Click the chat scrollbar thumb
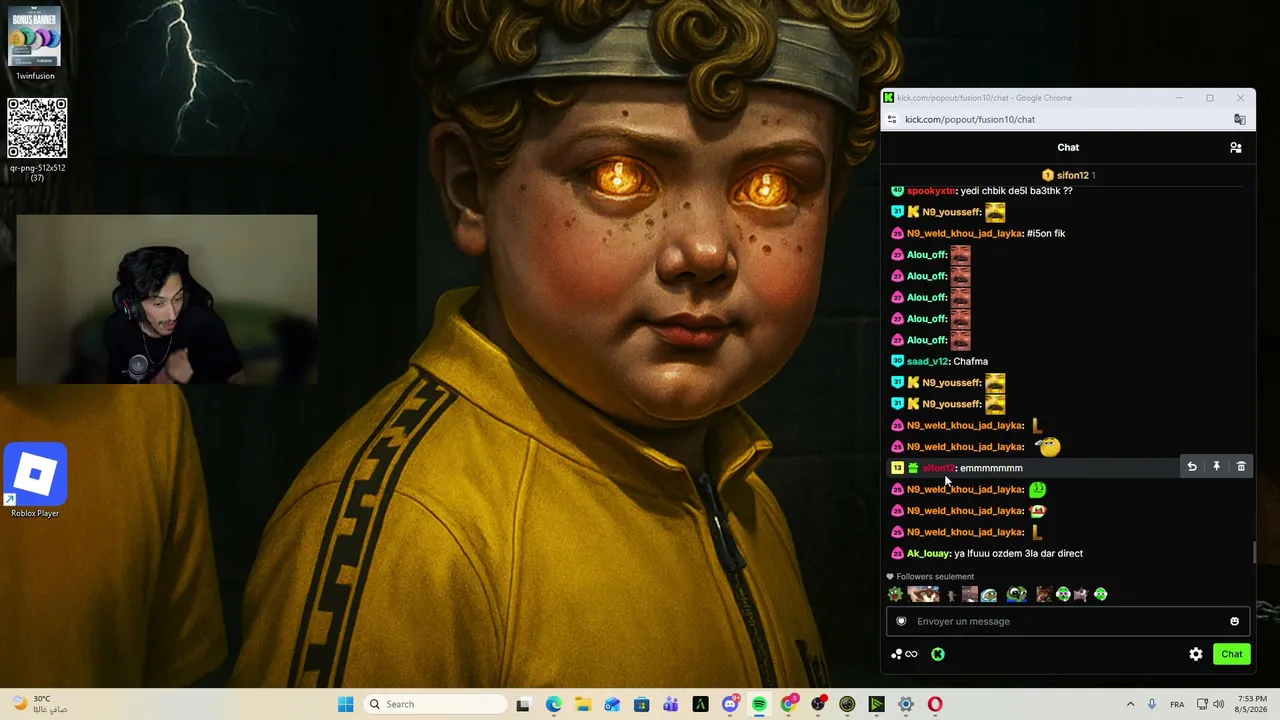Image resolution: width=1280 pixels, height=720 pixels. click(x=1254, y=552)
